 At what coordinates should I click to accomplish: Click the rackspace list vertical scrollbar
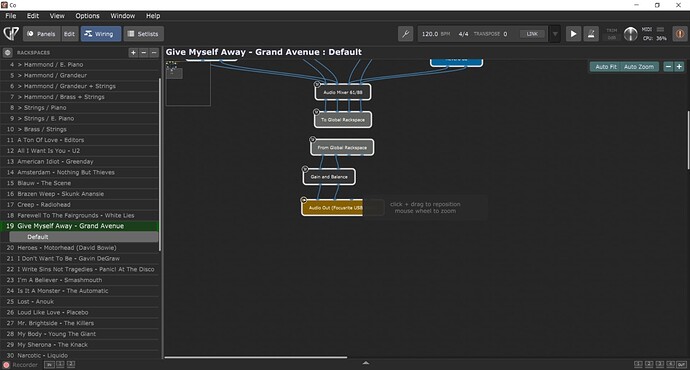tap(160, 165)
